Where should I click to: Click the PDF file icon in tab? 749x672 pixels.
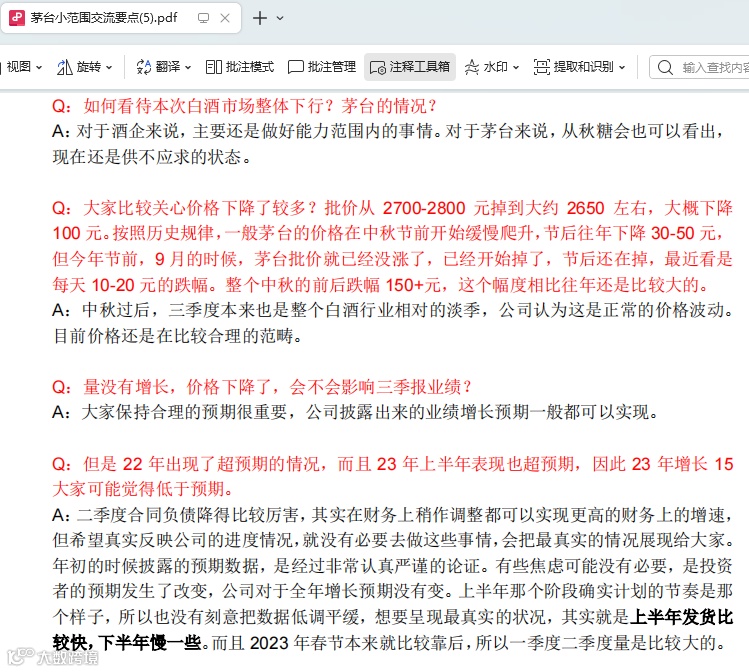point(17,18)
